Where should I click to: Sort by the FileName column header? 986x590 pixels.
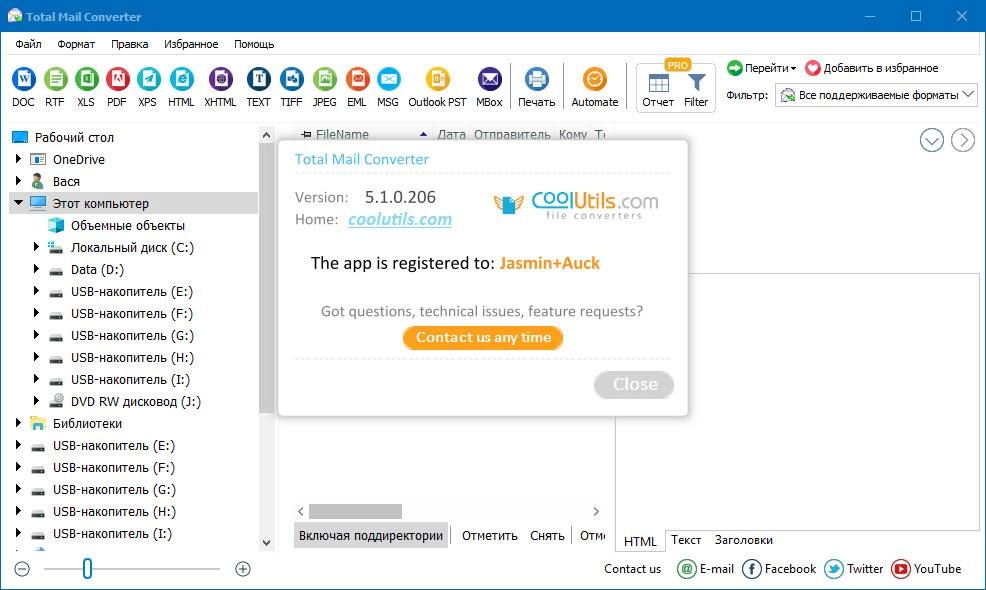point(342,135)
